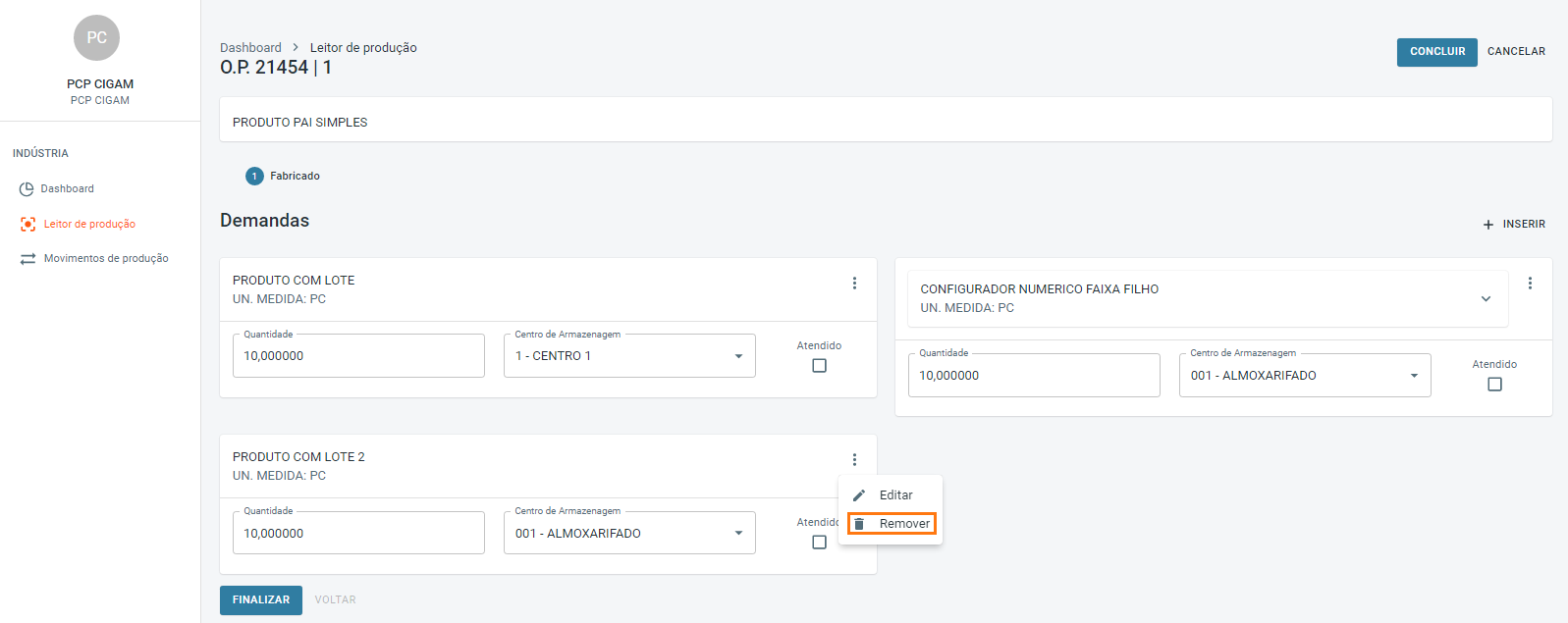Check Atendido for CONFIGURADOR NUMERICO FAIXA FILHO
This screenshot has height=623, width=1568.
coord(1494,385)
